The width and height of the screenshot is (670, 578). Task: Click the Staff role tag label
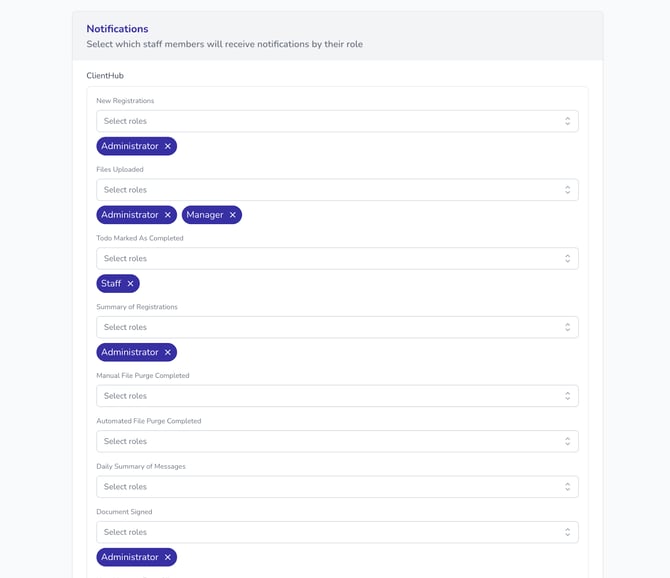click(111, 284)
